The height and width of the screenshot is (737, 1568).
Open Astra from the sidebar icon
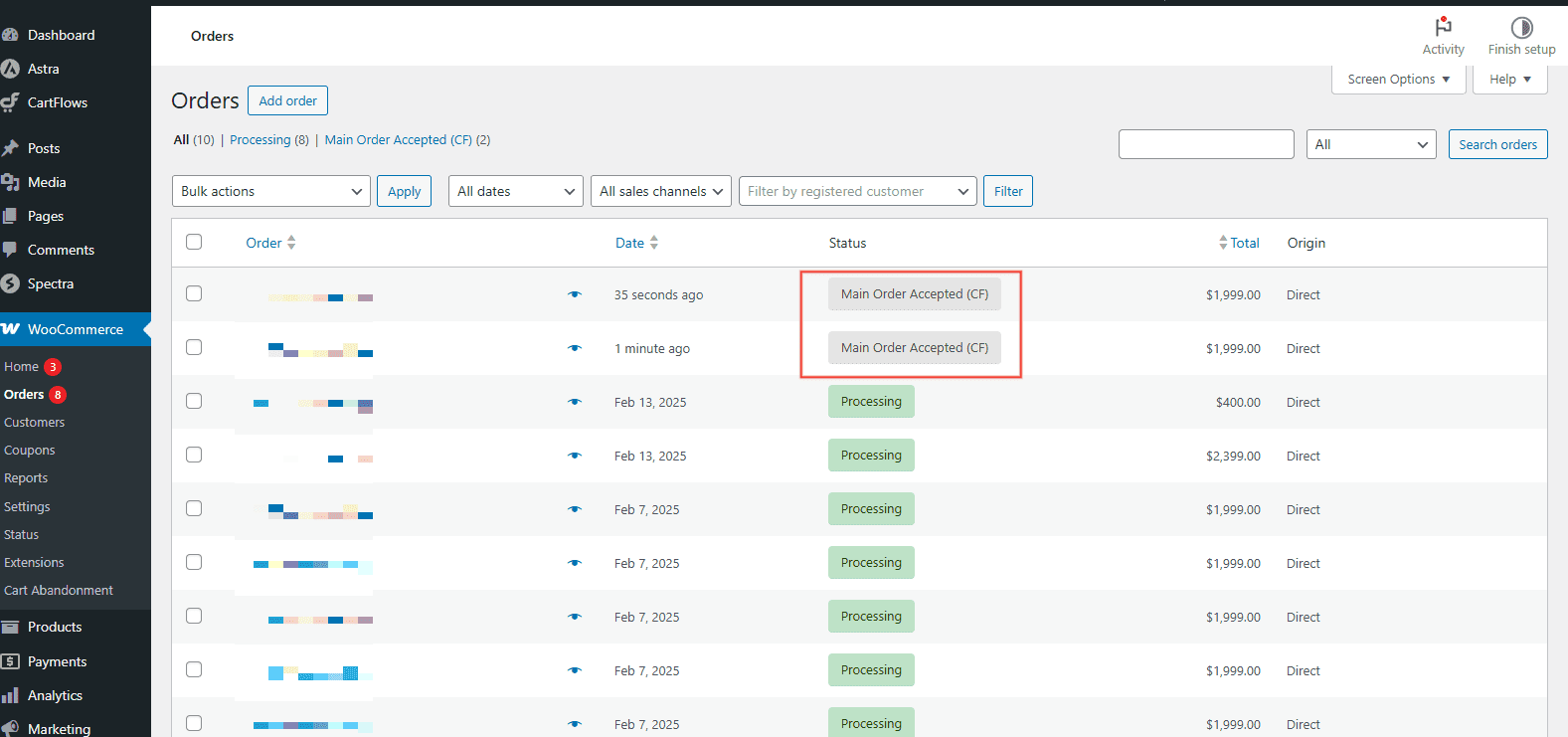[x=10, y=69]
